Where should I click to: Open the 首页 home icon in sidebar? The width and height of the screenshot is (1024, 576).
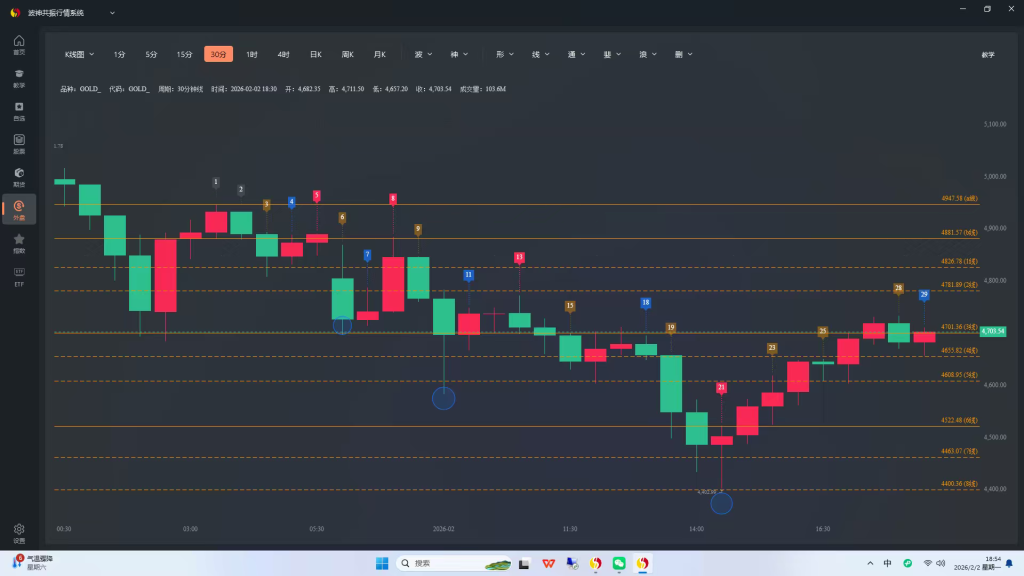(x=19, y=44)
